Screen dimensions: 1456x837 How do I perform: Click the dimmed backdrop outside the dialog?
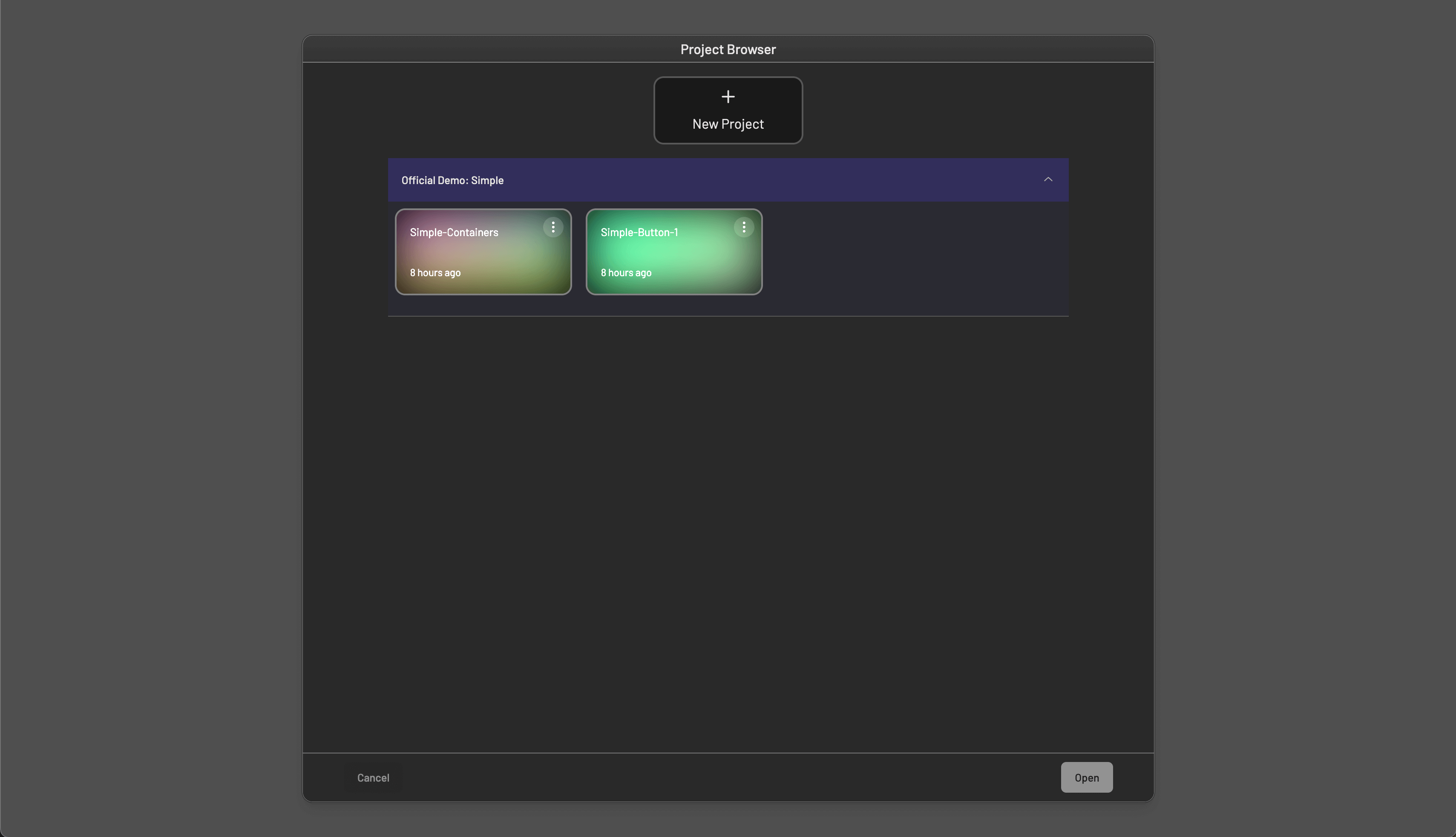[150, 402]
